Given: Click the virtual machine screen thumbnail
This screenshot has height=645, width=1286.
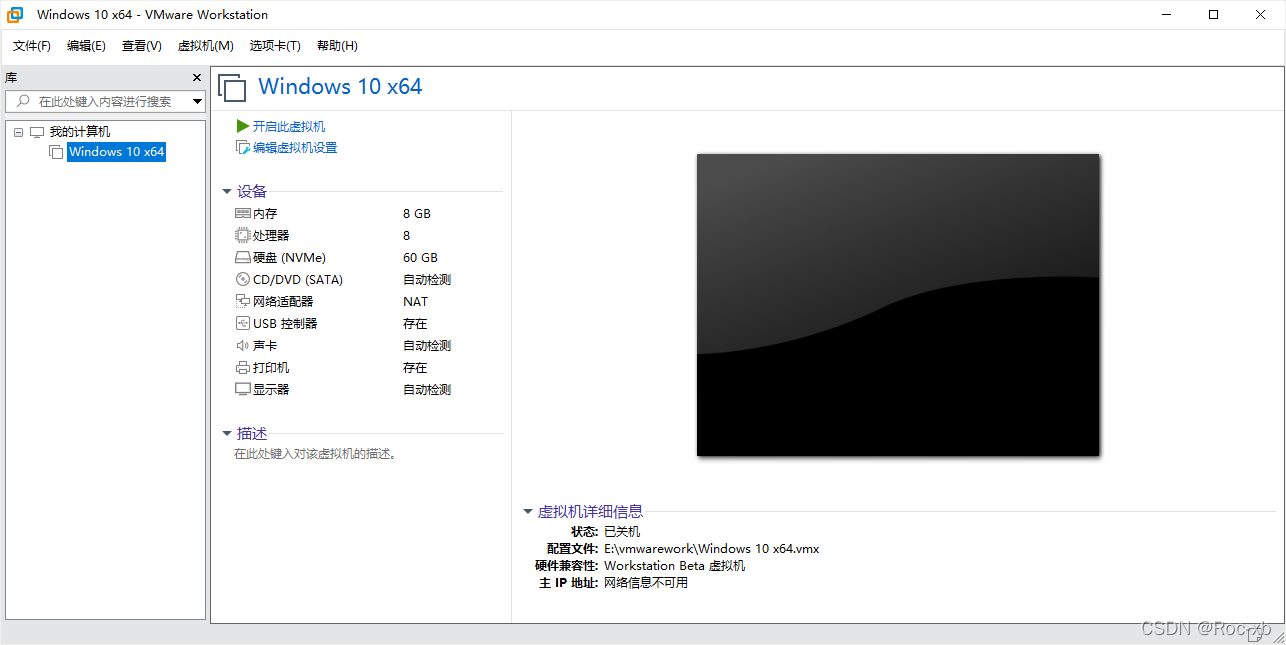Looking at the screenshot, I should tap(898, 305).
